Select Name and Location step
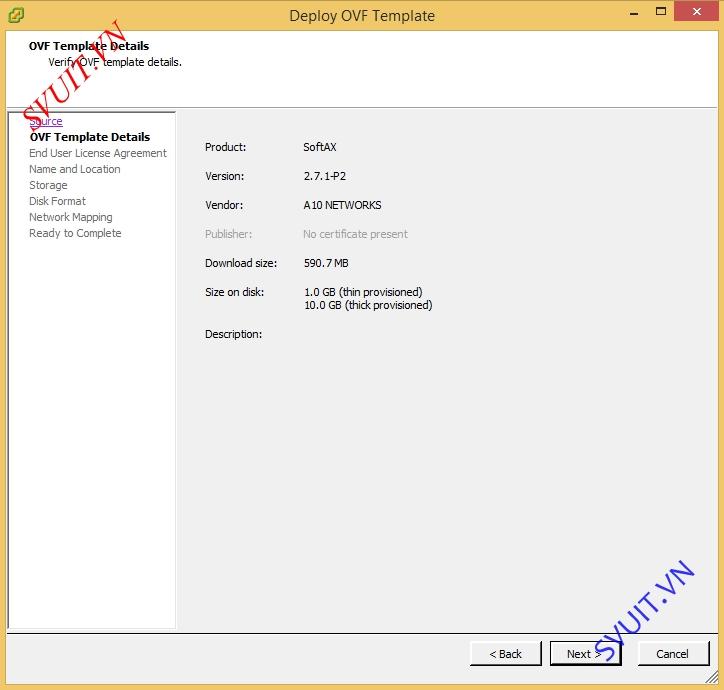 pyautogui.click(x=75, y=169)
